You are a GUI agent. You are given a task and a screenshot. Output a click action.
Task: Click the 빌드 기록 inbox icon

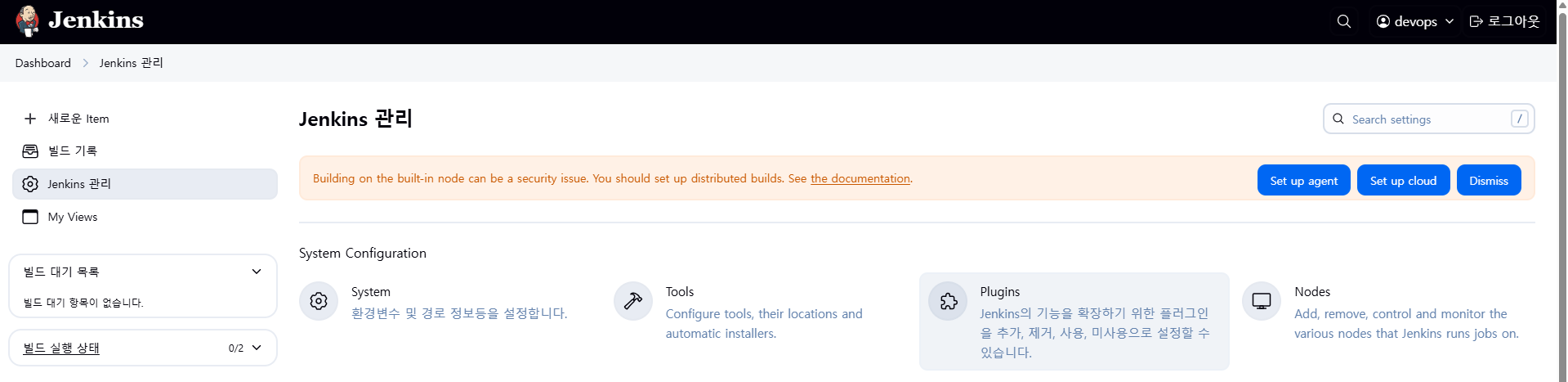[30, 151]
